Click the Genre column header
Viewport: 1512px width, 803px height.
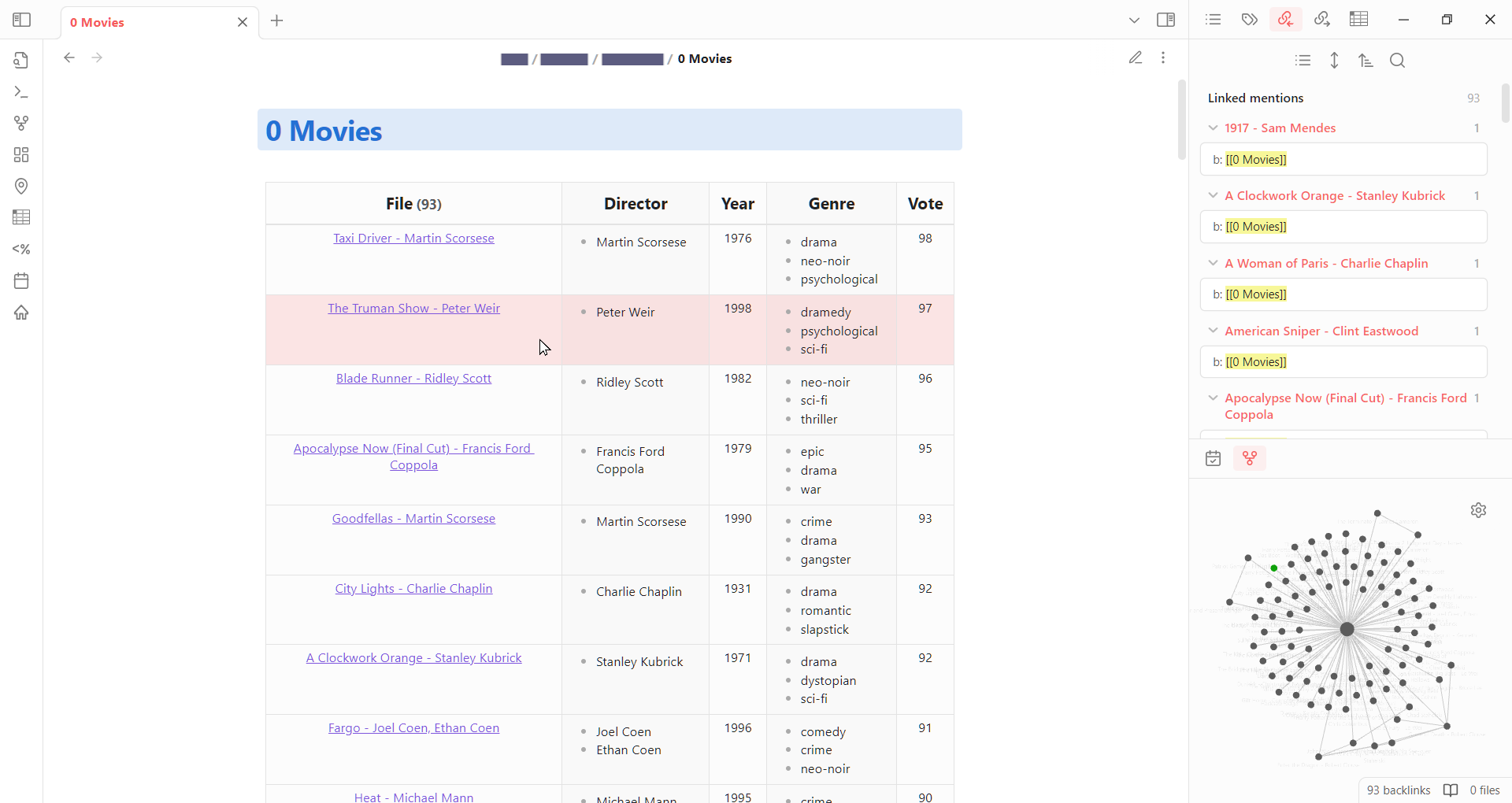tap(832, 204)
